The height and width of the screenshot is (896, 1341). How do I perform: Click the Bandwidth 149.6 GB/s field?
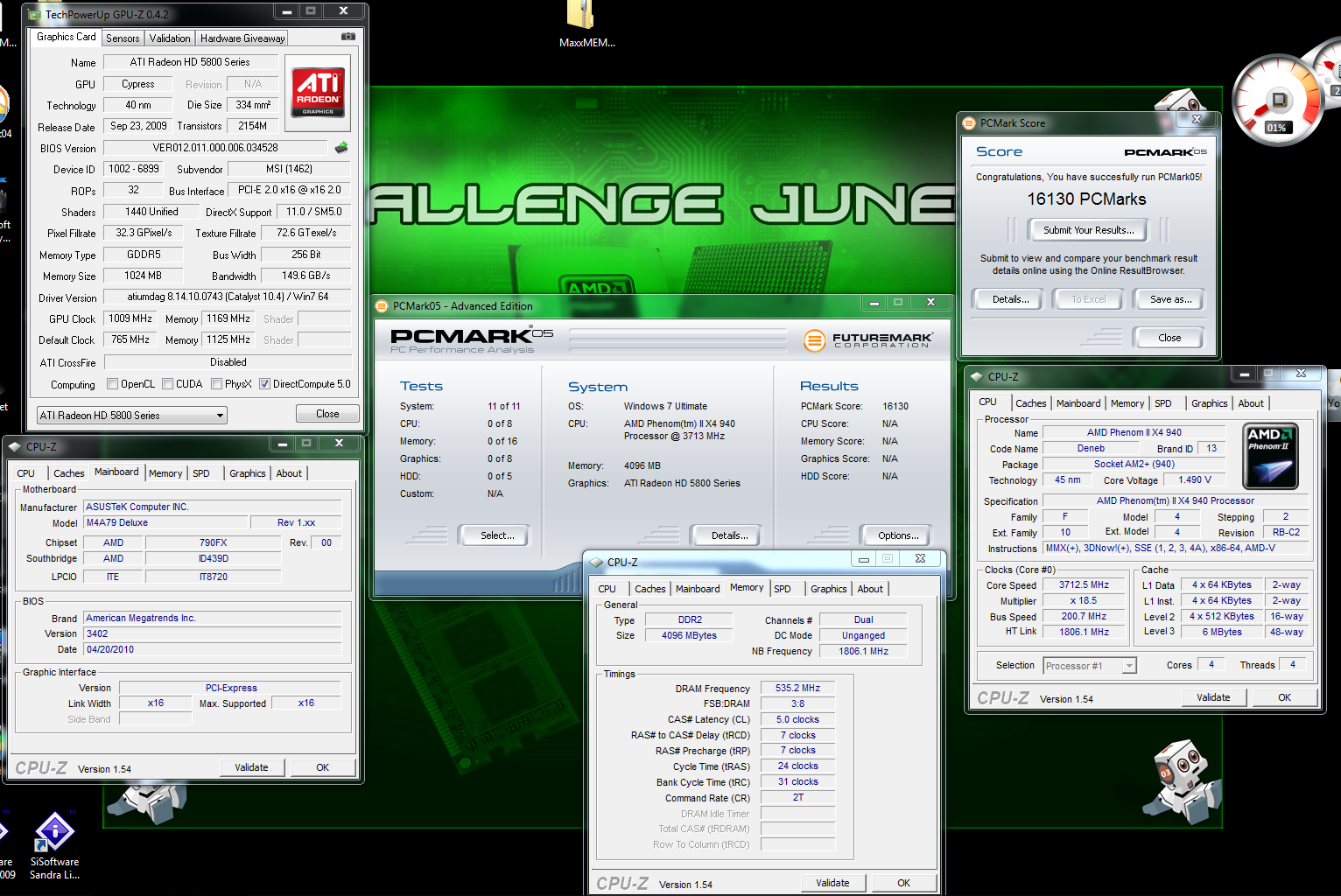[x=305, y=276]
